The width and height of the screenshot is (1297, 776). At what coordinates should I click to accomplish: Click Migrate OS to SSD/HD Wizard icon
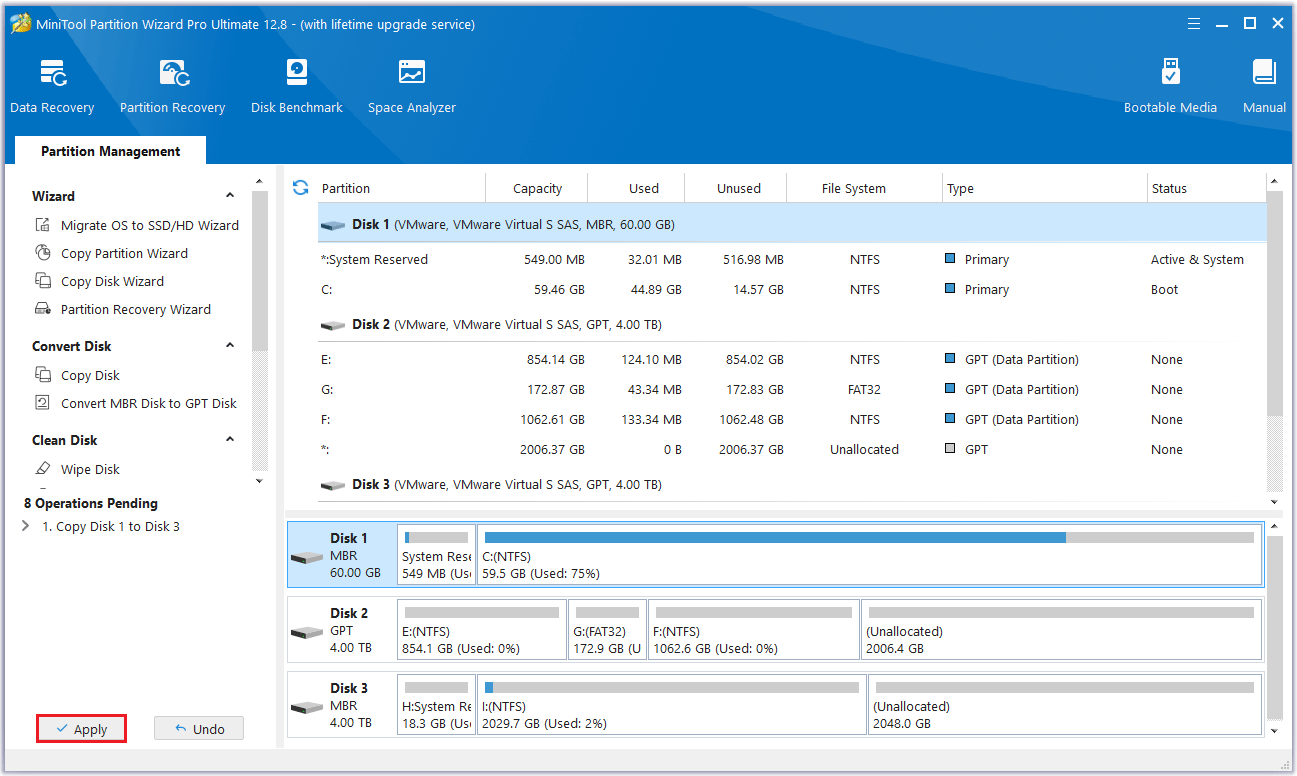pos(43,225)
